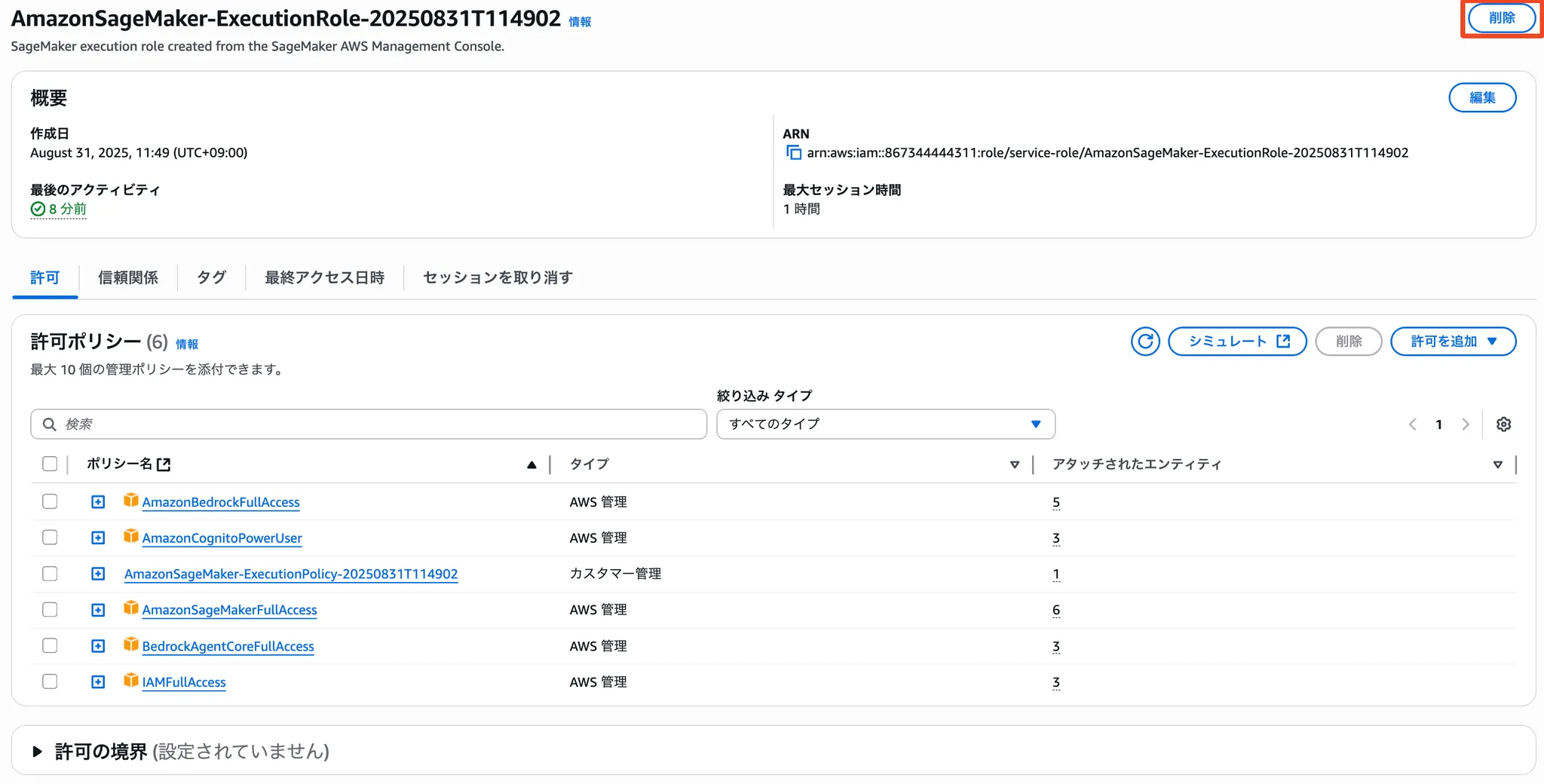Image resolution: width=1544 pixels, height=784 pixels.
Task: Open the 絞り込みタイプ dropdown
Action: [x=886, y=424]
